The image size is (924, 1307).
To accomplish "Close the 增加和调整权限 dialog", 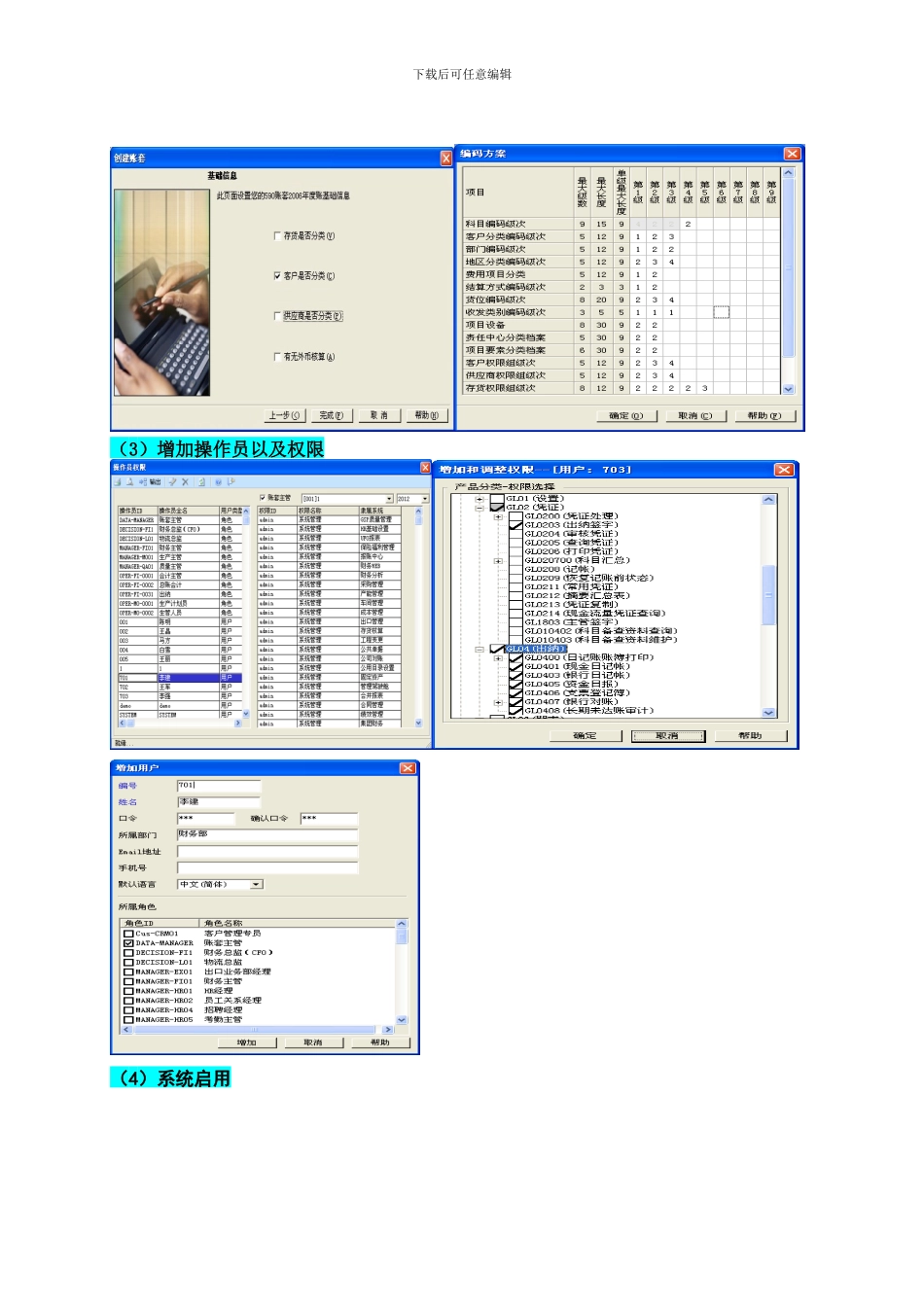I will (x=783, y=470).
